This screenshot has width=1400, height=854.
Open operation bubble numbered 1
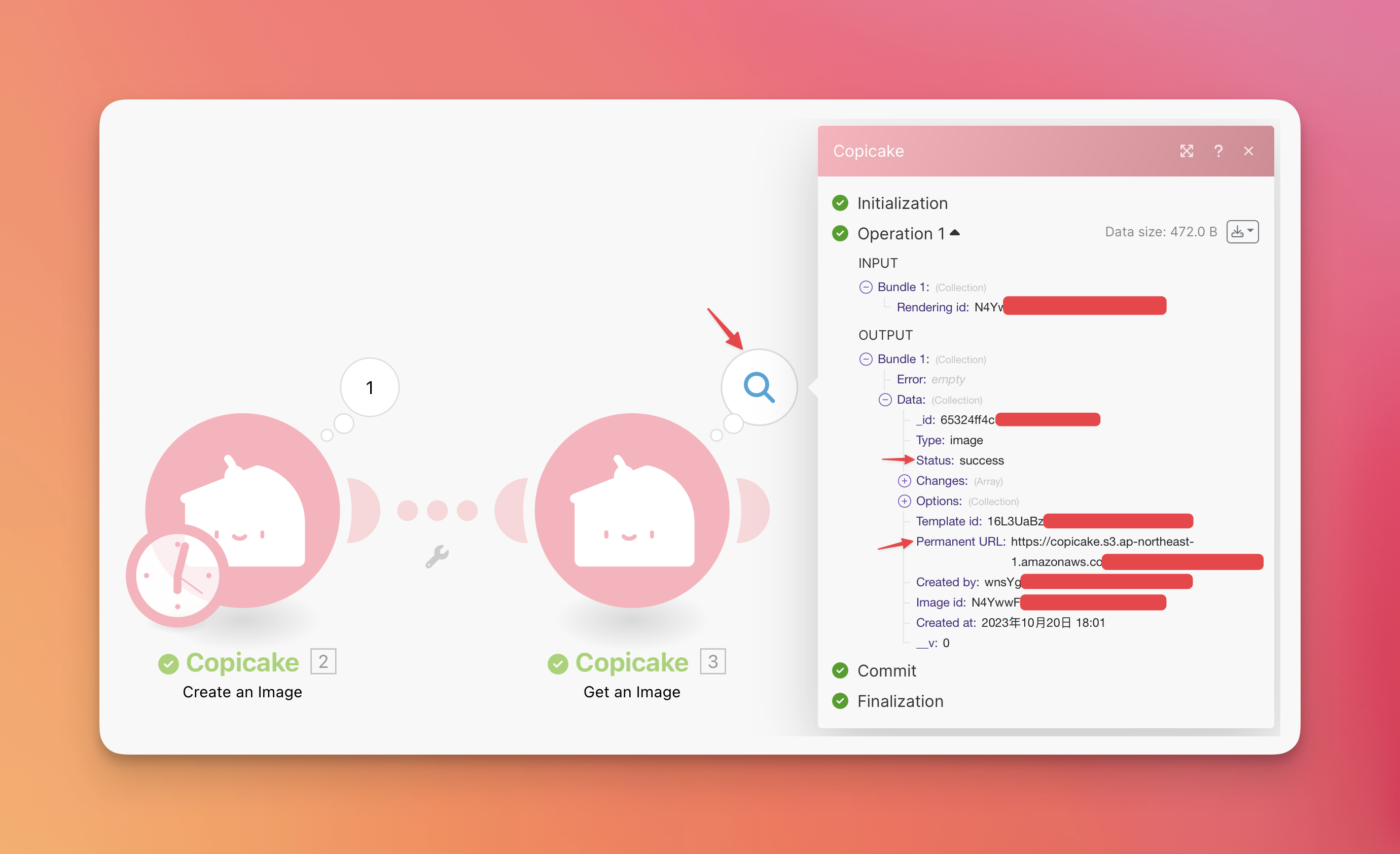tap(370, 387)
